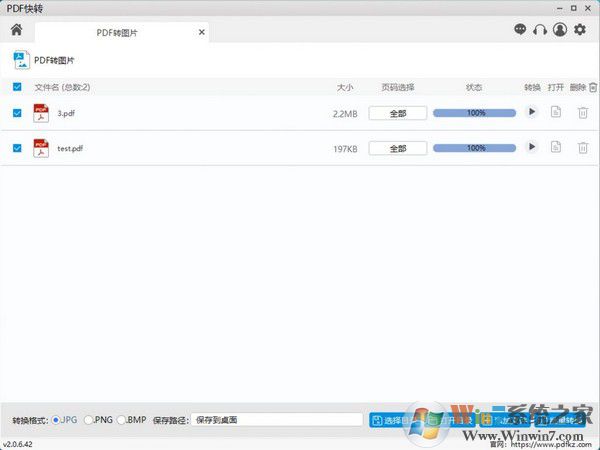Click the PDF转图片 page heading icon
This screenshot has width=600, height=450.
21,60
